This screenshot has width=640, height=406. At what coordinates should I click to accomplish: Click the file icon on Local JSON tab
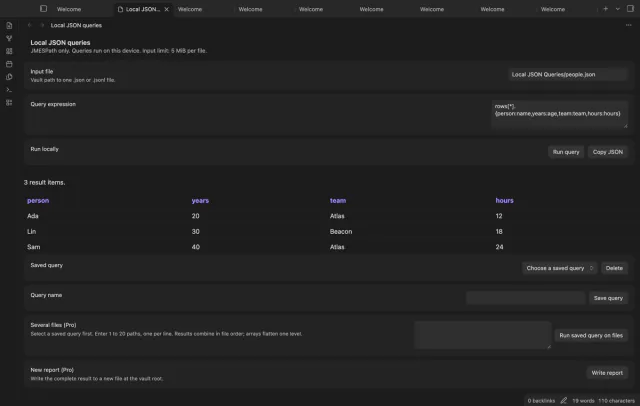pyautogui.click(x=120, y=9)
